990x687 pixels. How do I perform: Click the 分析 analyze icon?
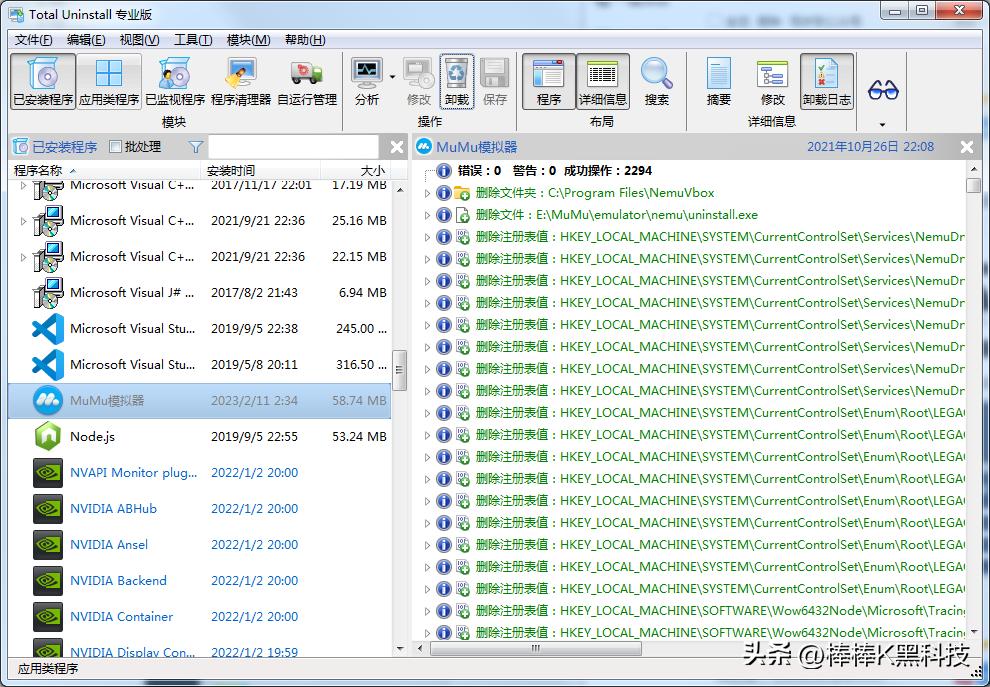pyautogui.click(x=367, y=80)
